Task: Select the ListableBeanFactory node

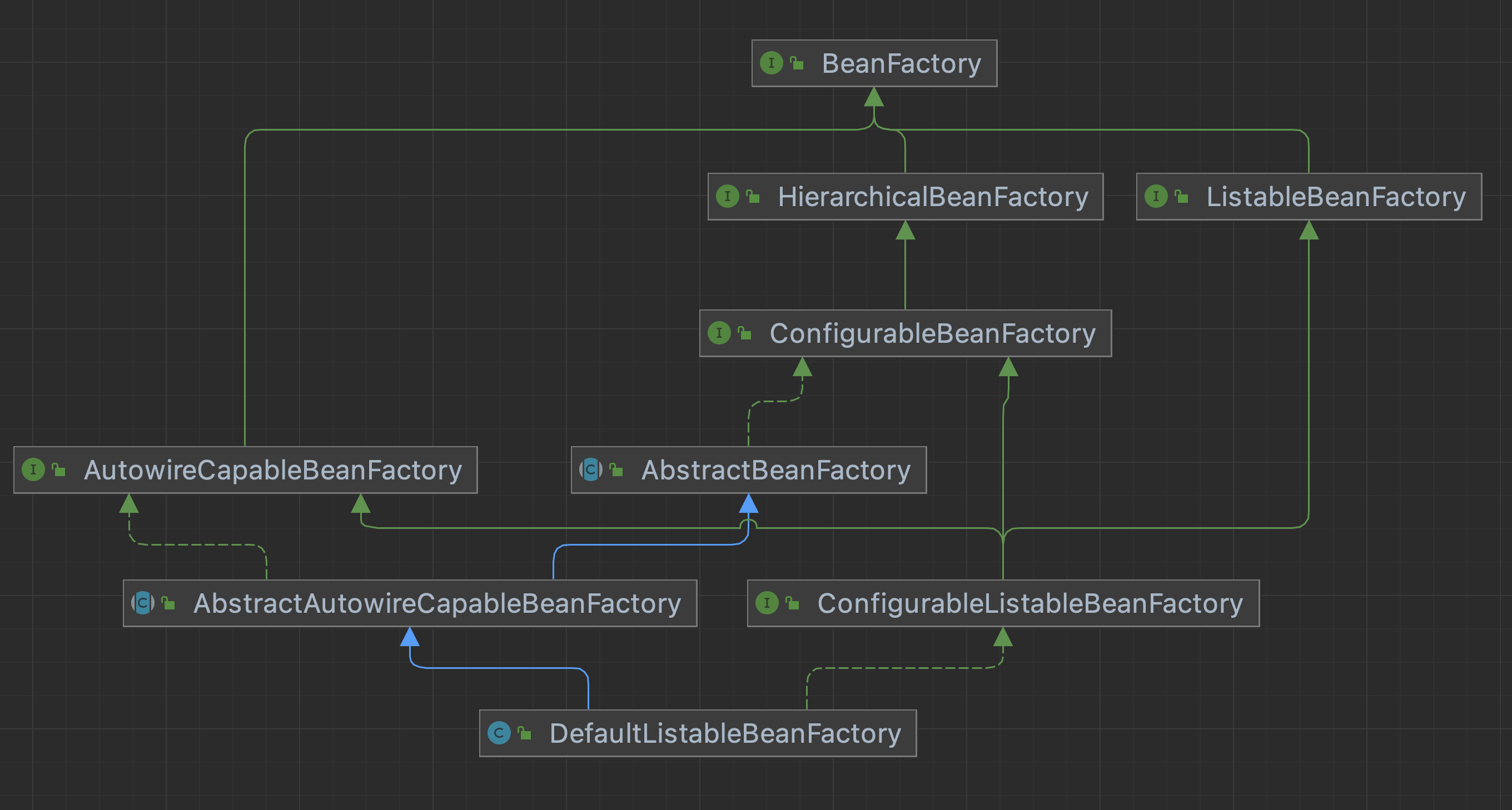Action: 1335,197
